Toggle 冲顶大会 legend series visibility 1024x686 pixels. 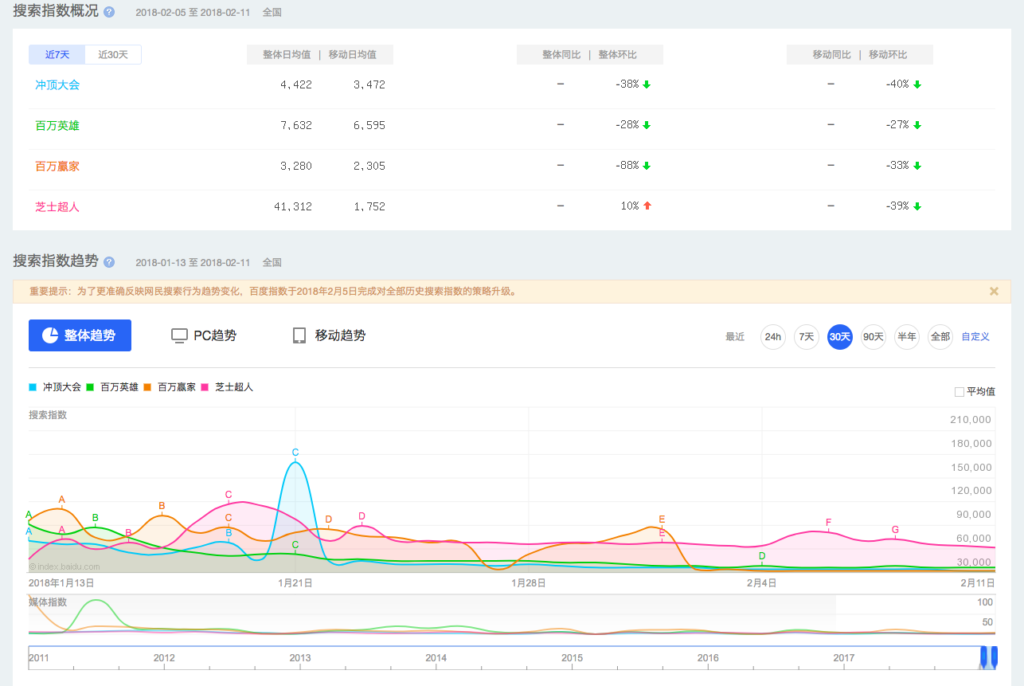click(33, 386)
